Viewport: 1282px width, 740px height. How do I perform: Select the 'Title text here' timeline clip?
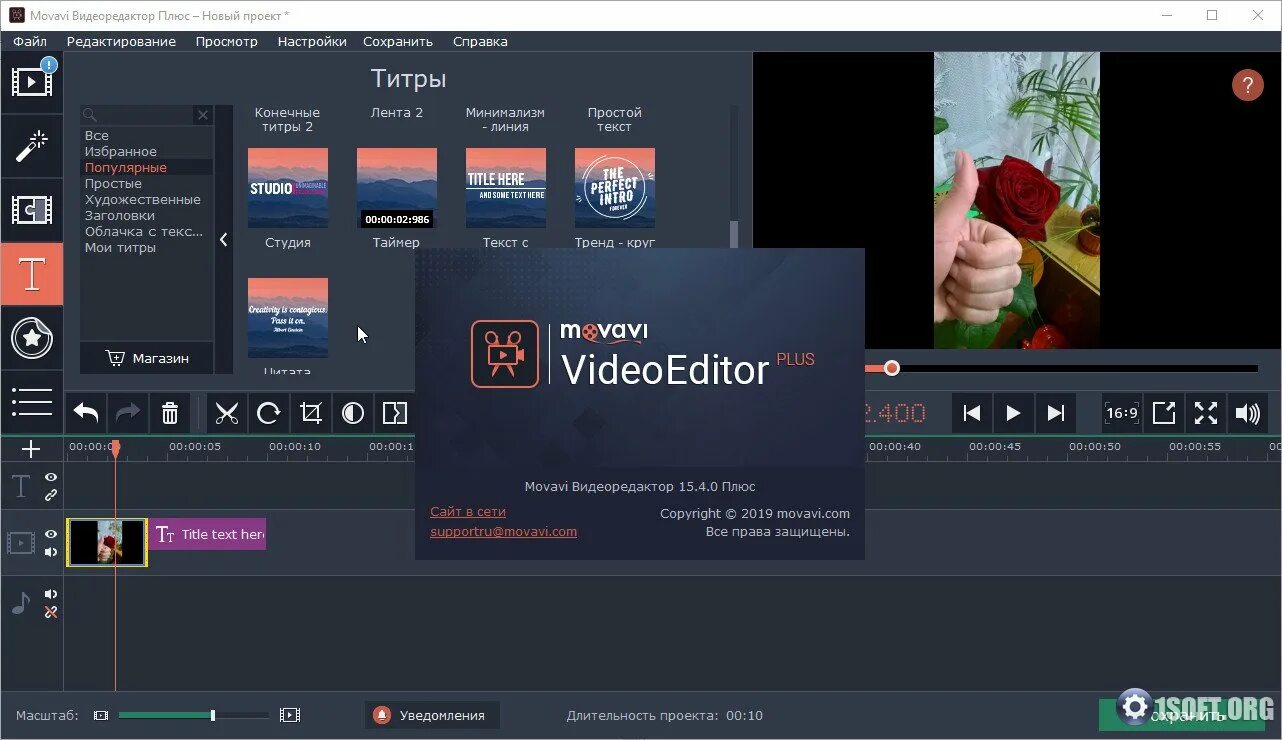click(x=207, y=534)
